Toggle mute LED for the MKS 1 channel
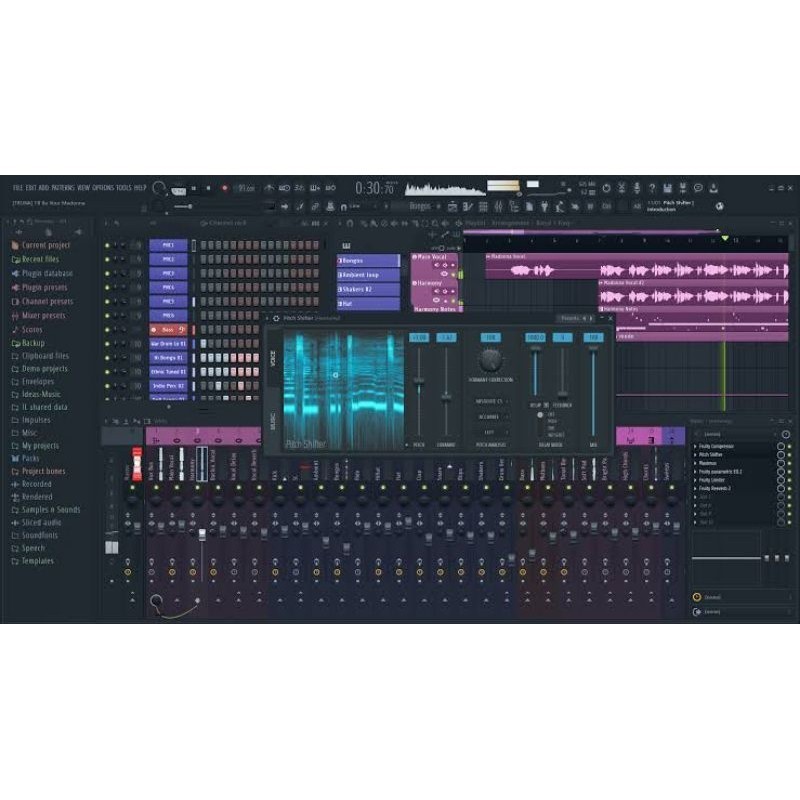Image resolution: width=800 pixels, height=800 pixels. (107, 245)
